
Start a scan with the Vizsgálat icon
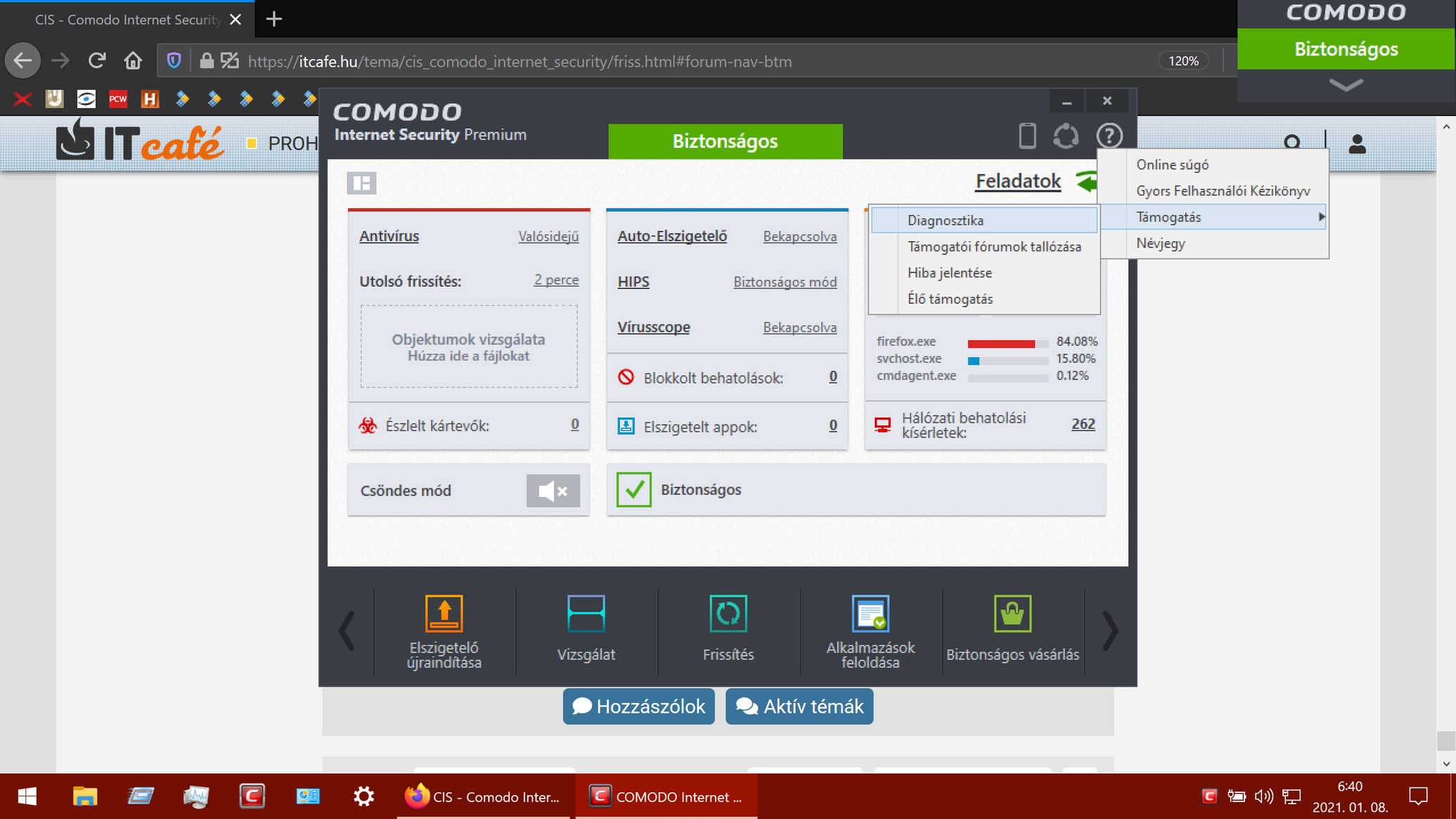586,614
